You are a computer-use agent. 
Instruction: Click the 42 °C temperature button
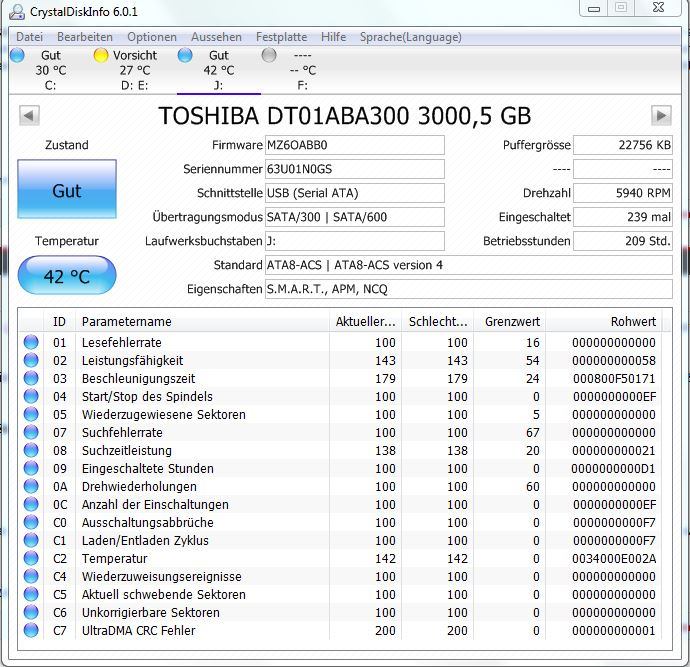67,275
